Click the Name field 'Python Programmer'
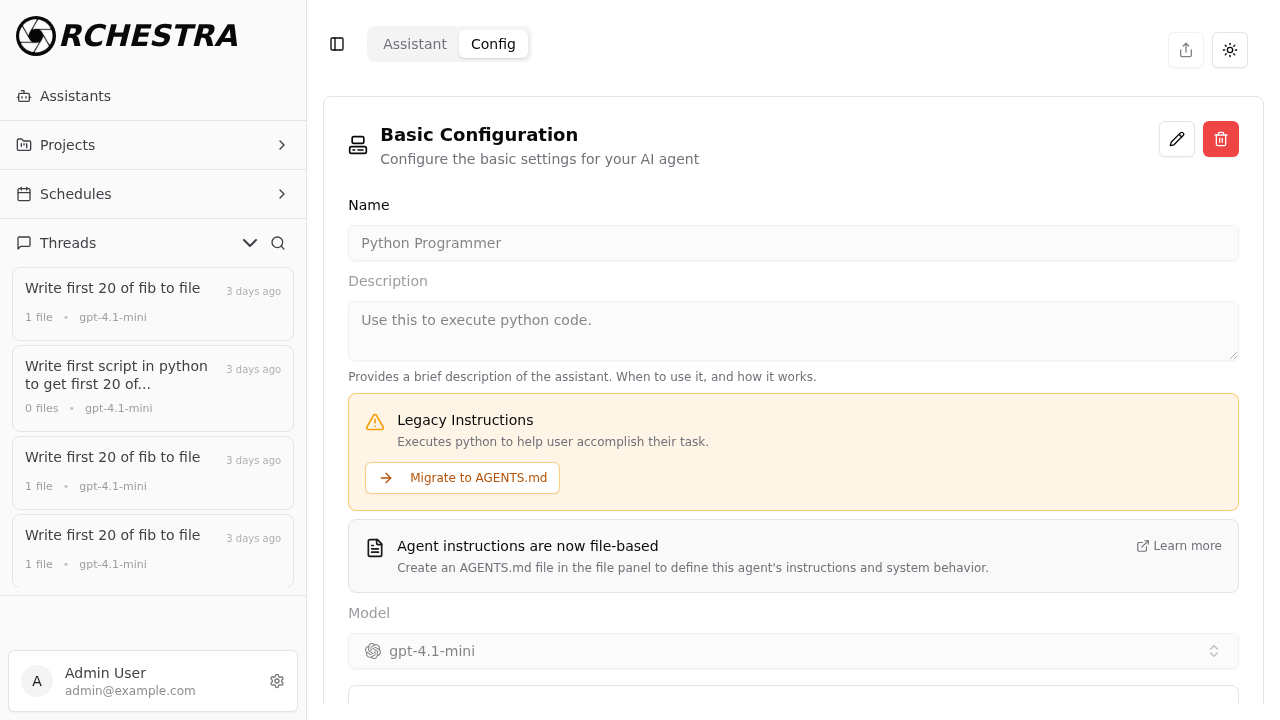This screenshot has height=720, width=1280. click(793, 243)
